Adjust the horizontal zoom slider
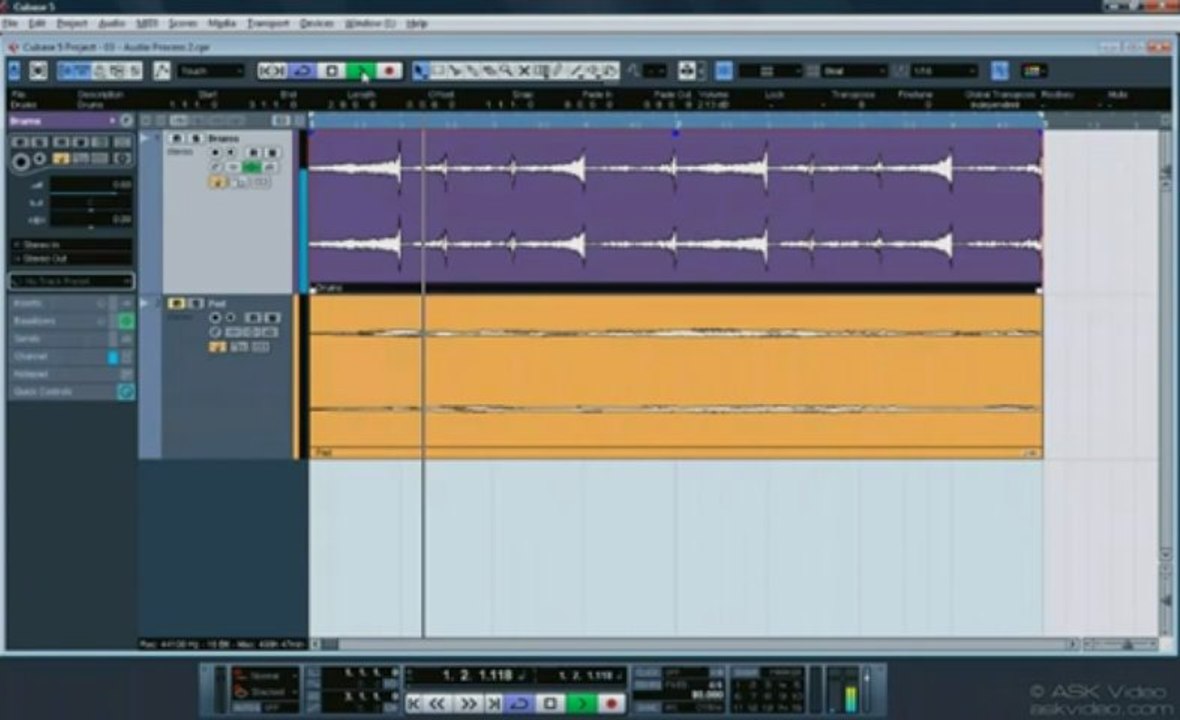Viewport: 1180px width, 720px height. [1126, 645]
